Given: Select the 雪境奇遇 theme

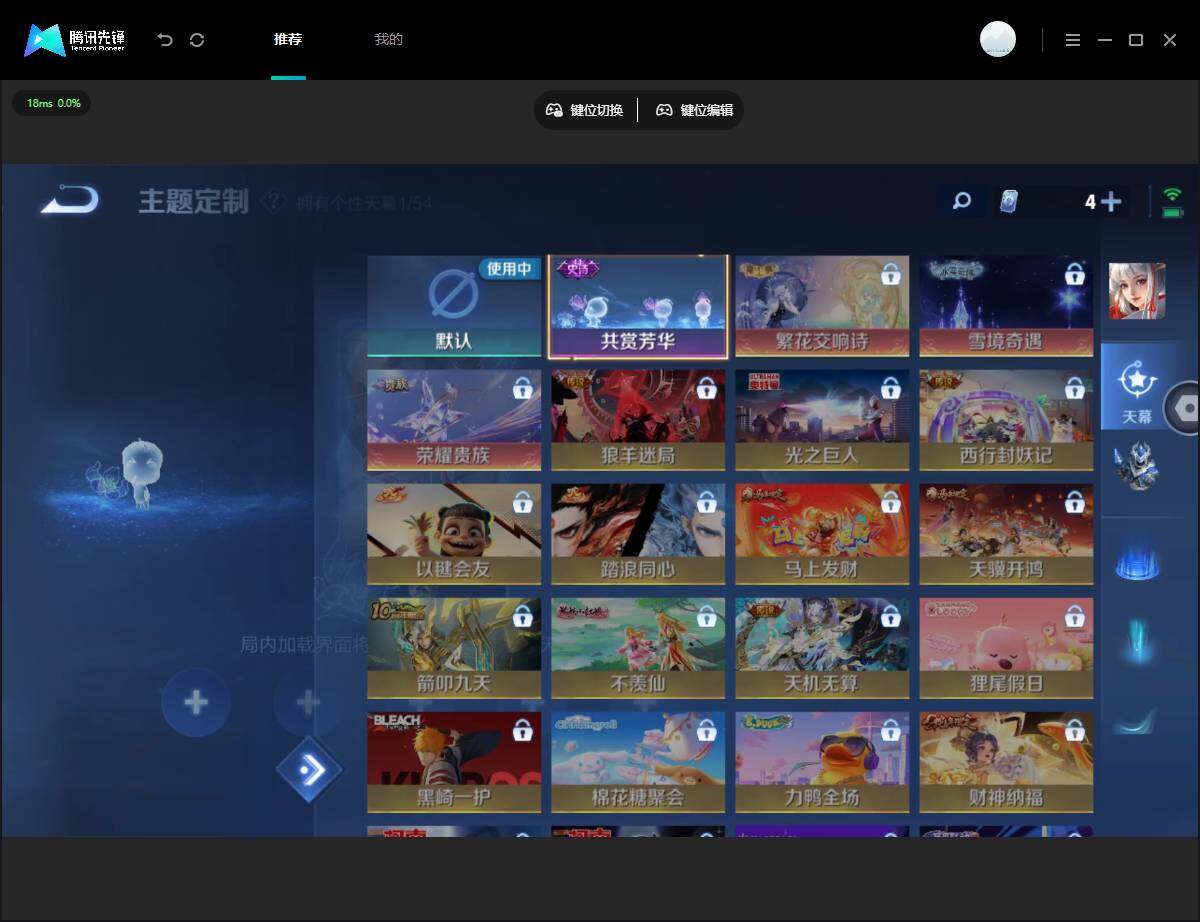Looking at the screenshot, I should (1006, 306).
